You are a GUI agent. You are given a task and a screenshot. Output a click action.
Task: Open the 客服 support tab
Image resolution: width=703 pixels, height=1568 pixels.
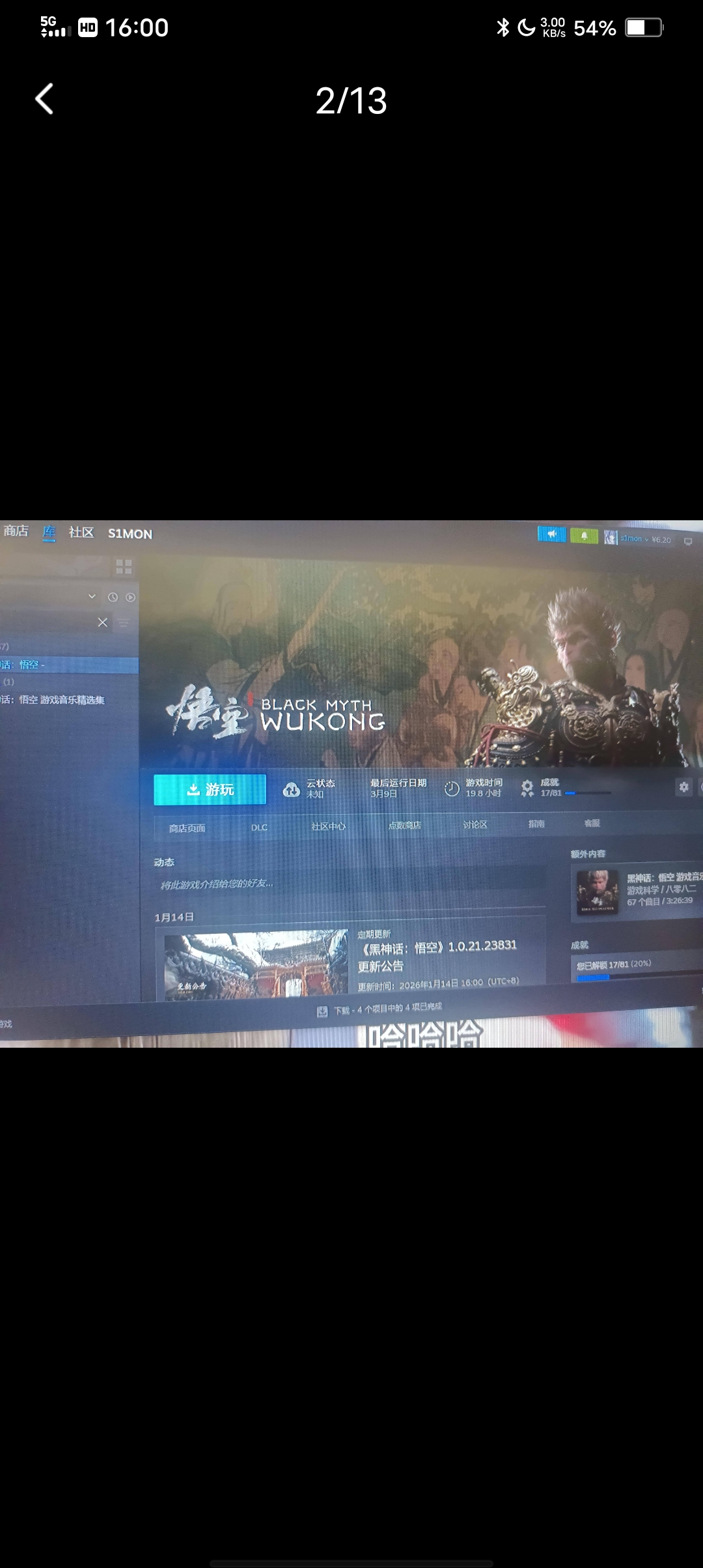592,823
